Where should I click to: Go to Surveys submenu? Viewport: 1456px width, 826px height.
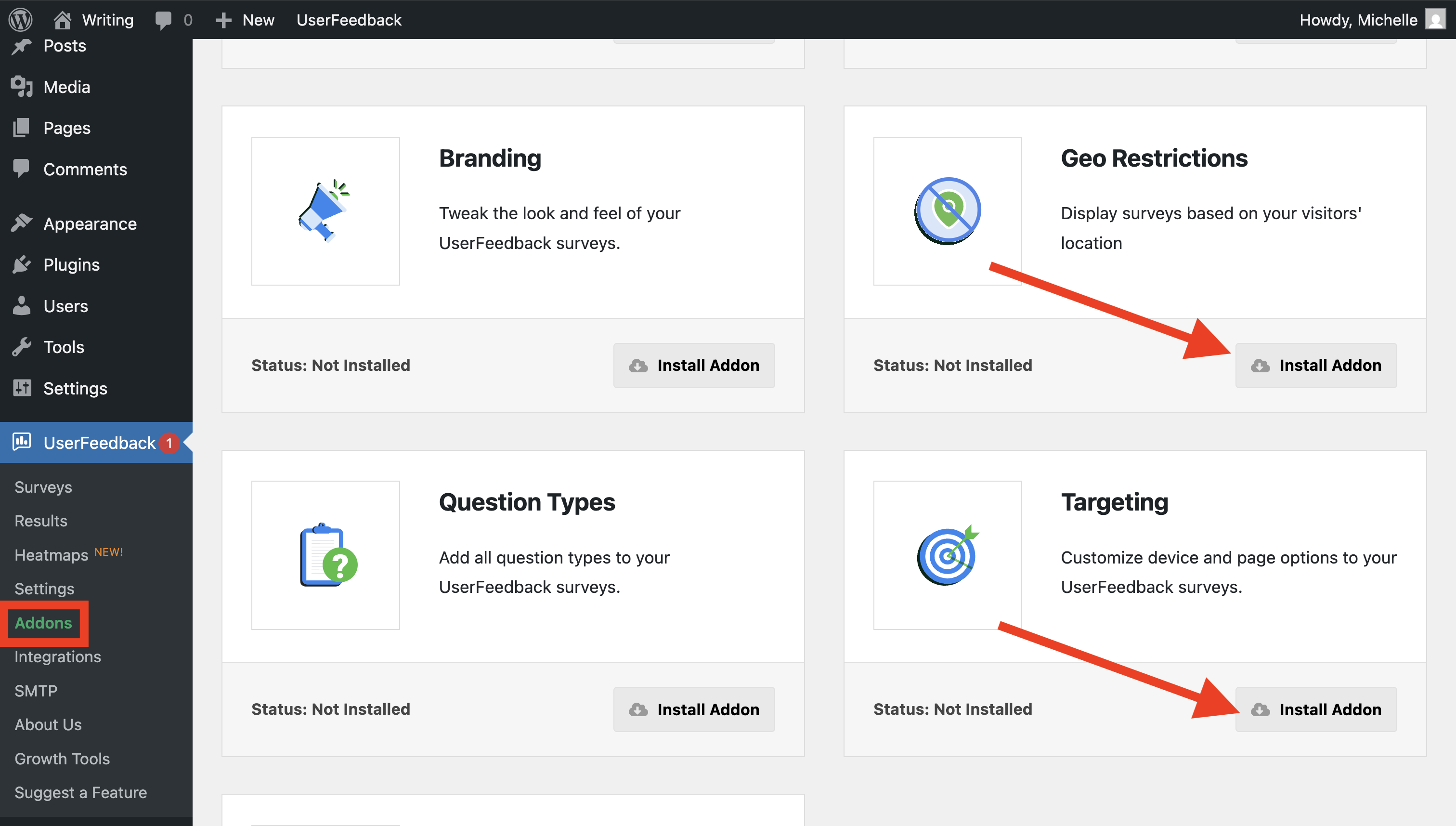click(x=43, y=487)
